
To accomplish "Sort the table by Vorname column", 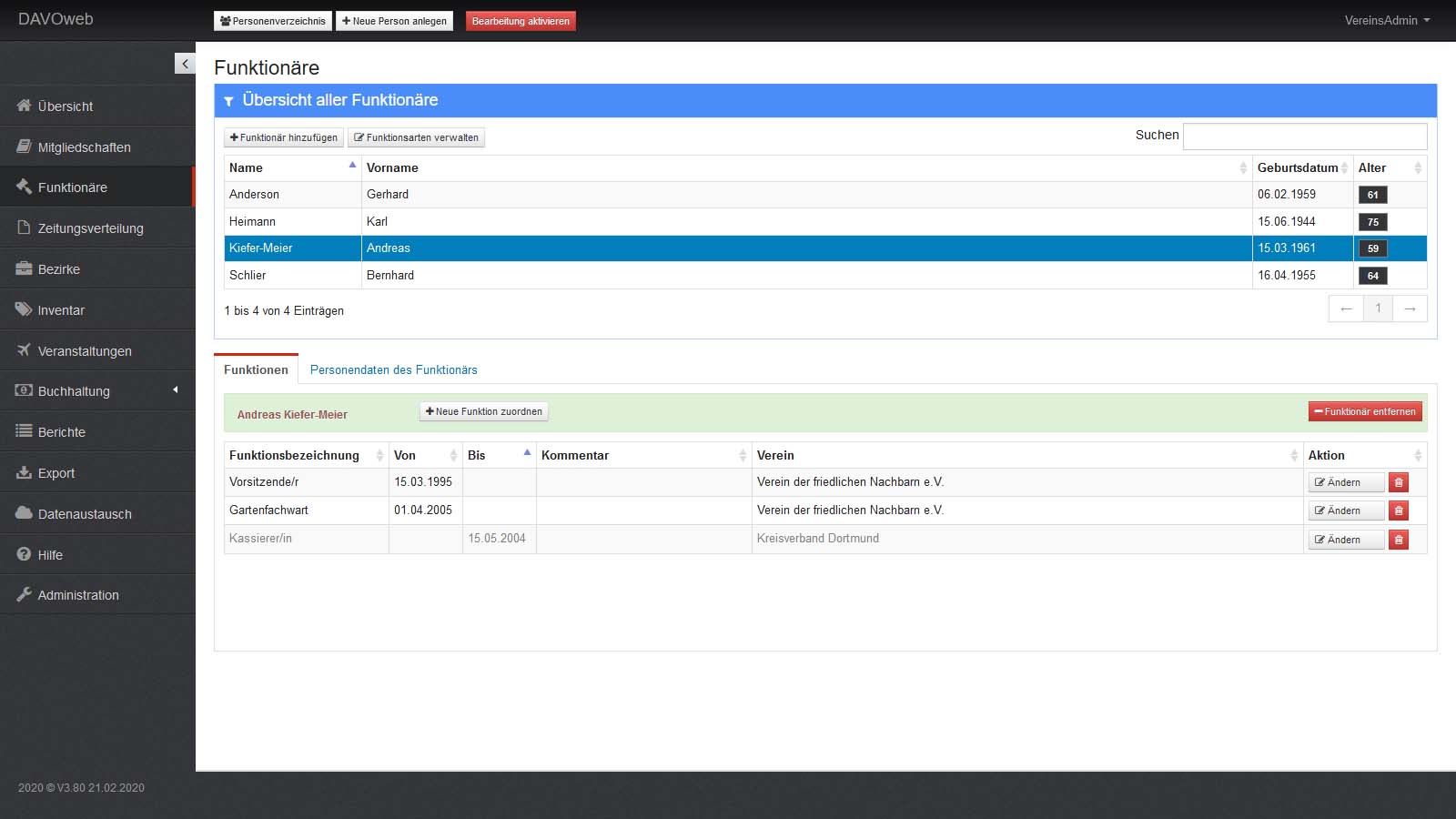I will (806, 167).
